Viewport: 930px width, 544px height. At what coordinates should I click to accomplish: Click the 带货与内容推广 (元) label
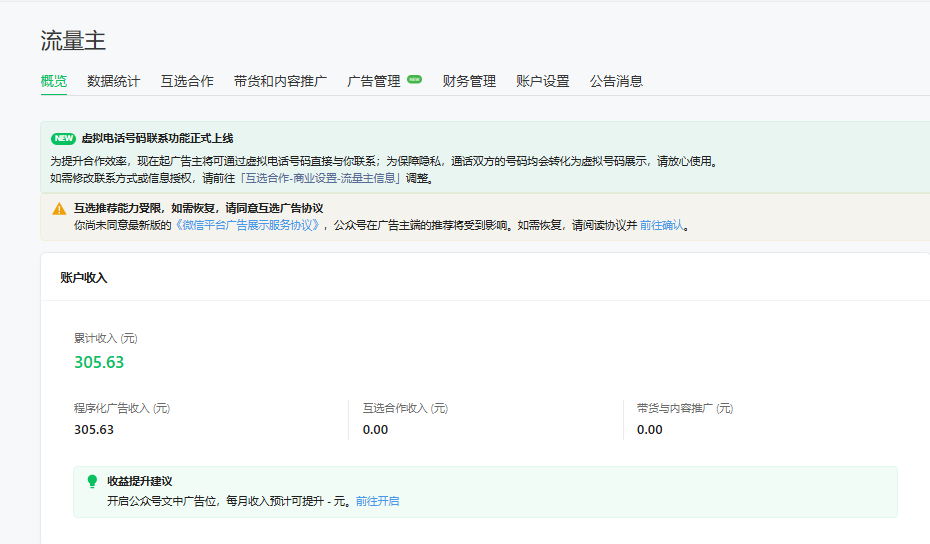click(685, 408)
